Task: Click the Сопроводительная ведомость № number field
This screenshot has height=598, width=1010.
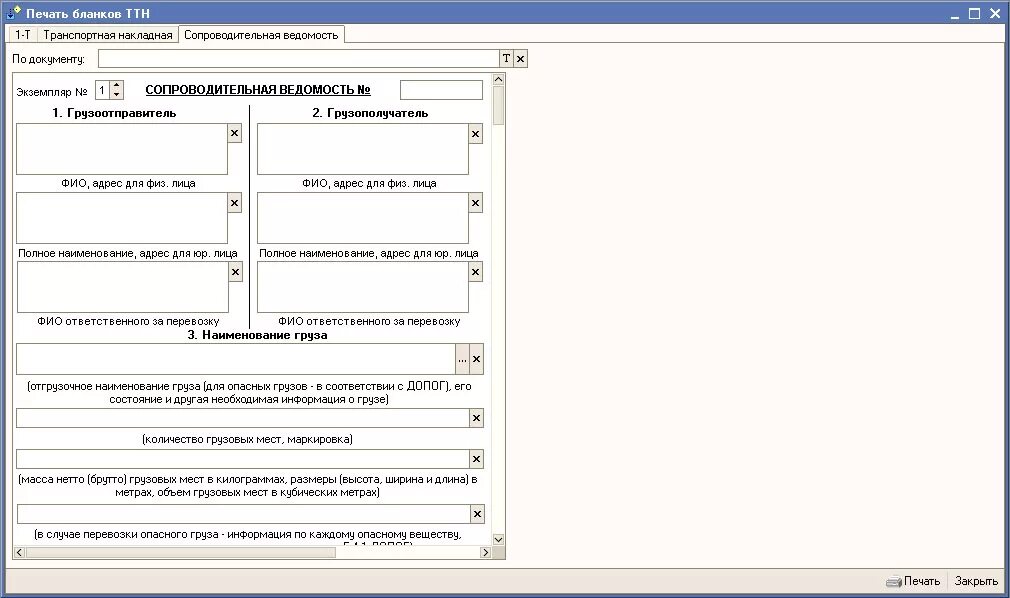Action: tap(441, 90)
